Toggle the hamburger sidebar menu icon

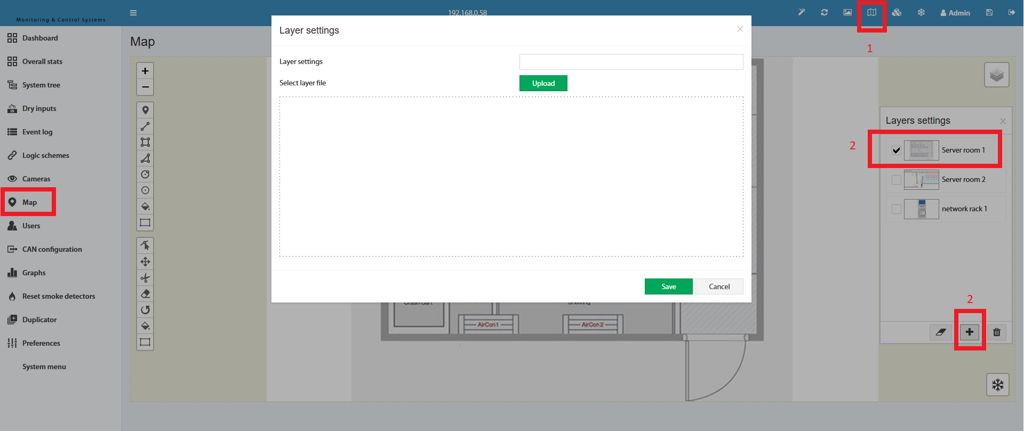133,12
